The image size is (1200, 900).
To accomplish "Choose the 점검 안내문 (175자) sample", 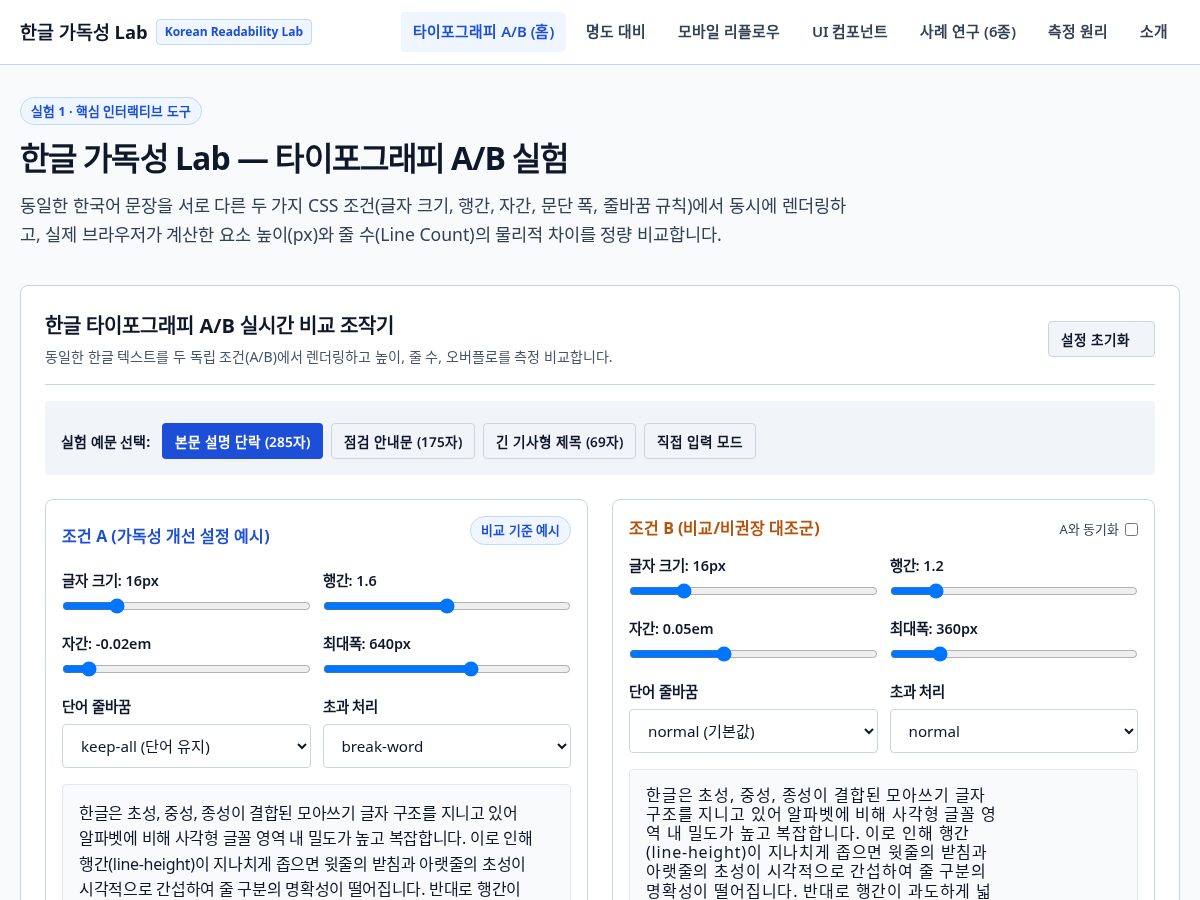I will point(403,441).
